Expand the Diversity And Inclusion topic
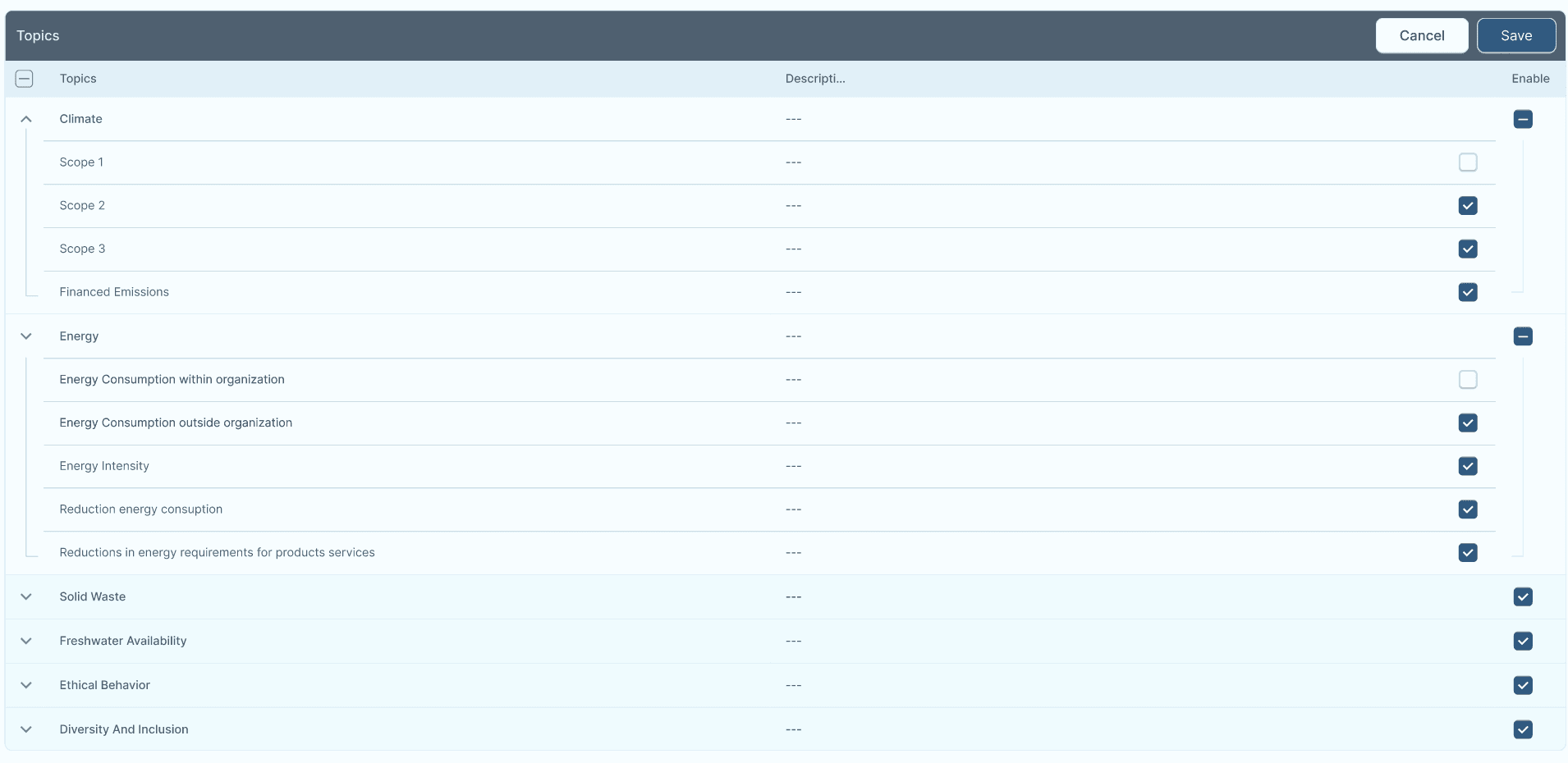Screen dimensions: 1568x763 click(x=26, y=729)
